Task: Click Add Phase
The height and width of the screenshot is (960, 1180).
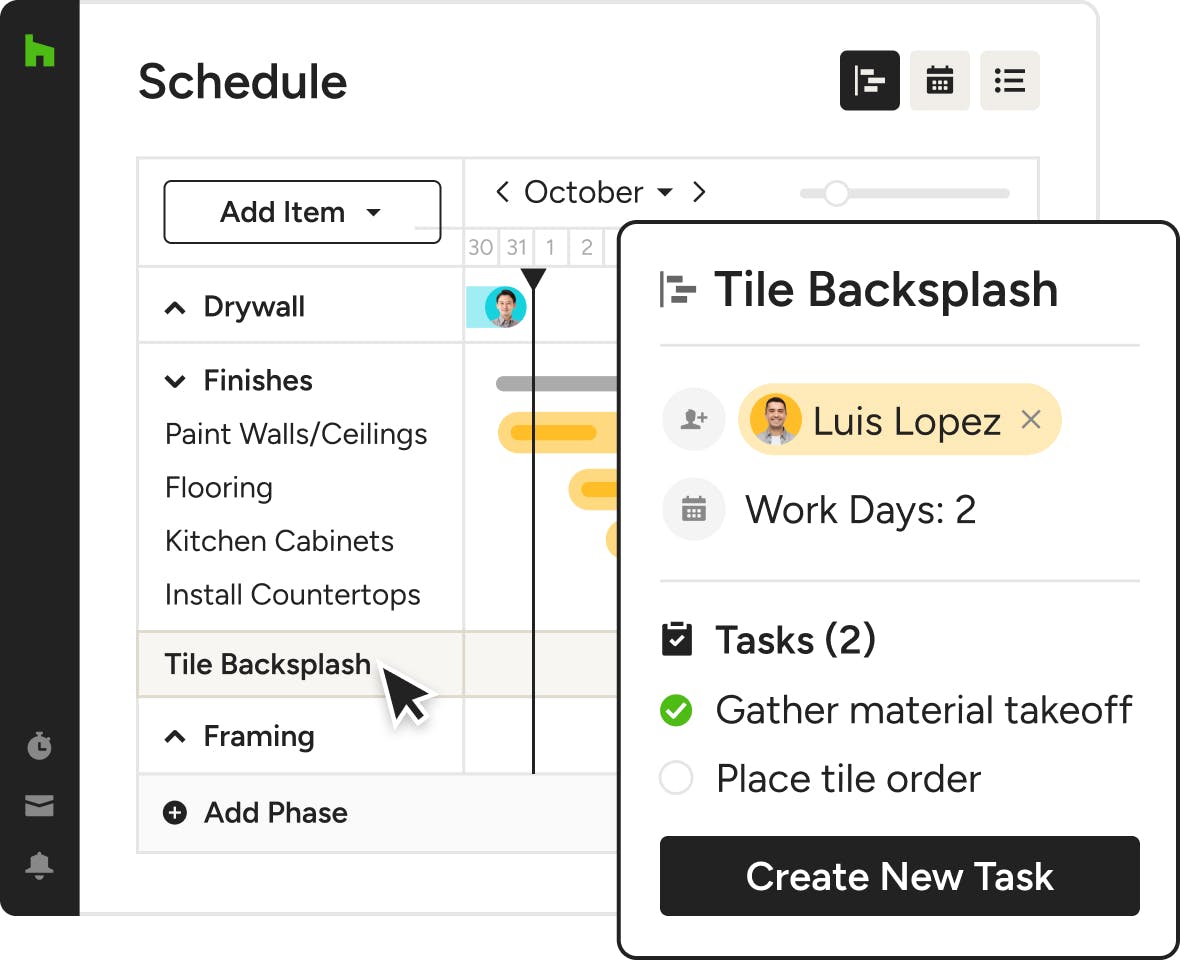Action: click(257, 813)
